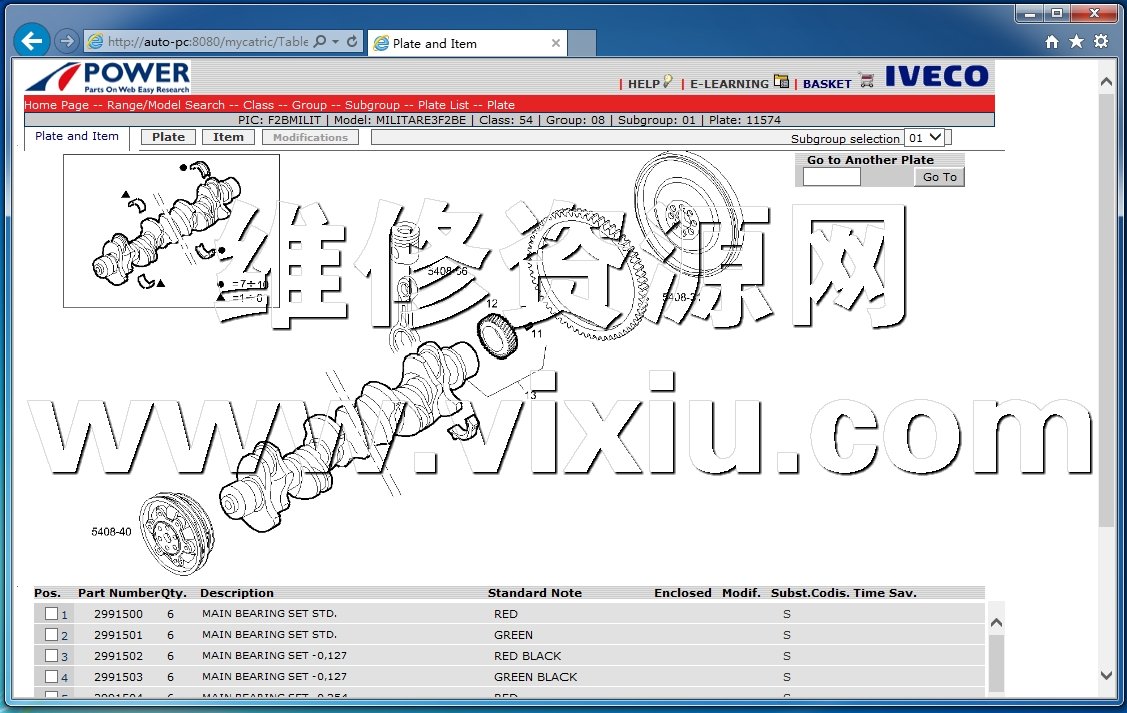Tick the checkbox for position 1
Screen dimensions: 1127x713
[x=51, y=614]
